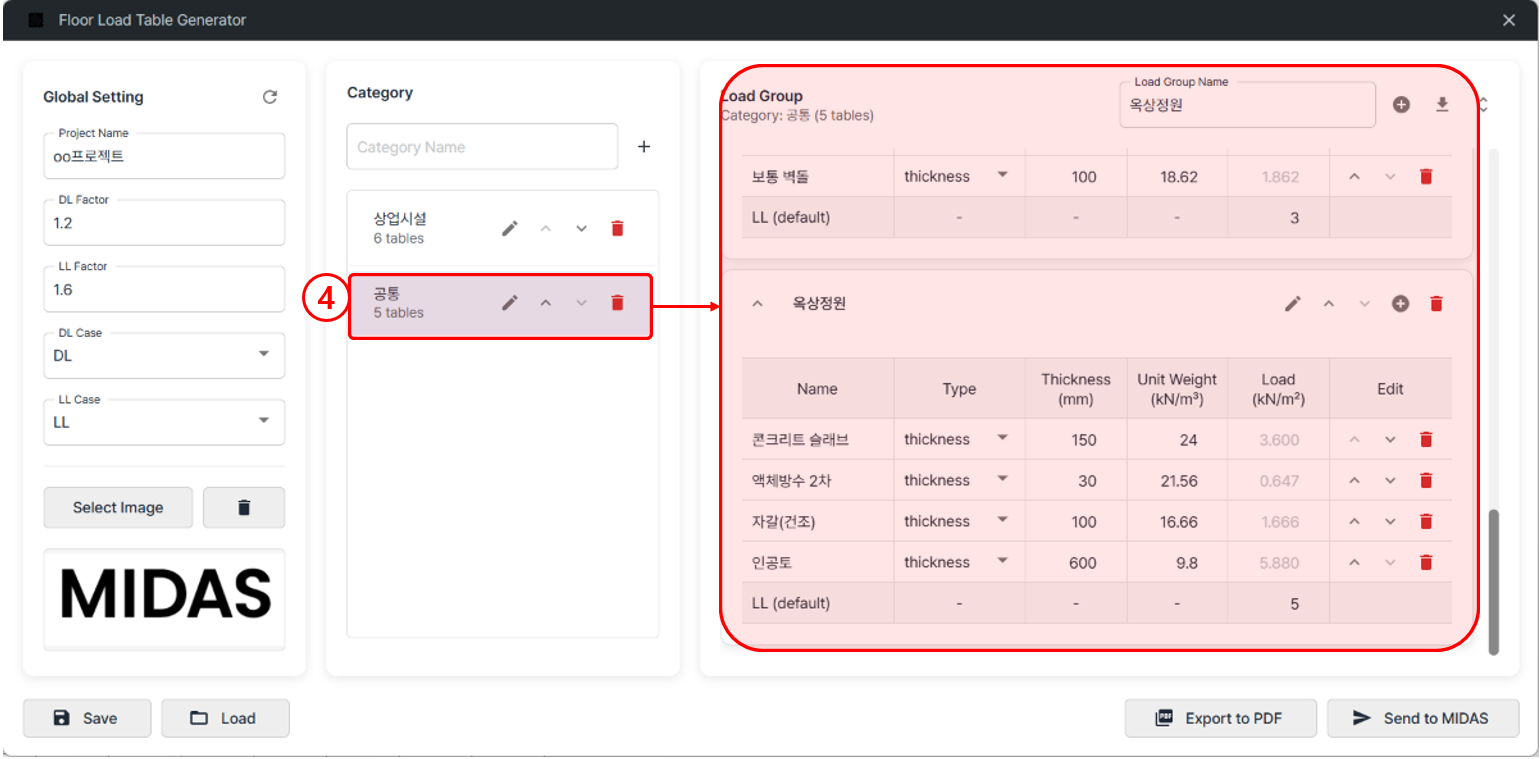The width and height of the screenshot is (1540, 759).
Task: Move 콘크리트 슬래브 row down
Action: [1390, 439]
